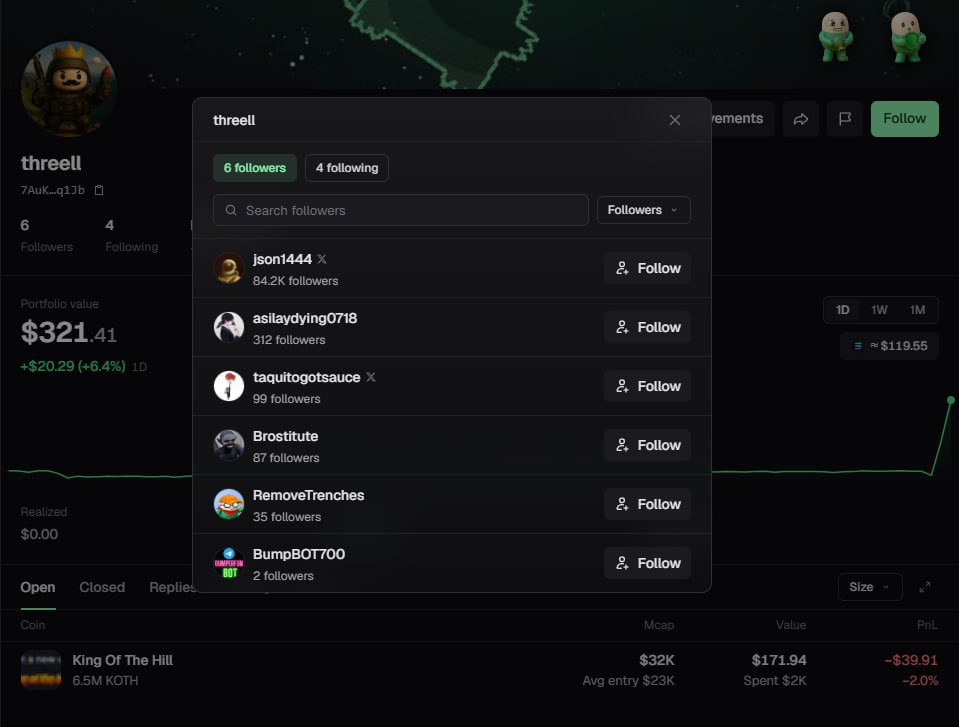Follow BumpBOT700

click(x=648, y=563)
